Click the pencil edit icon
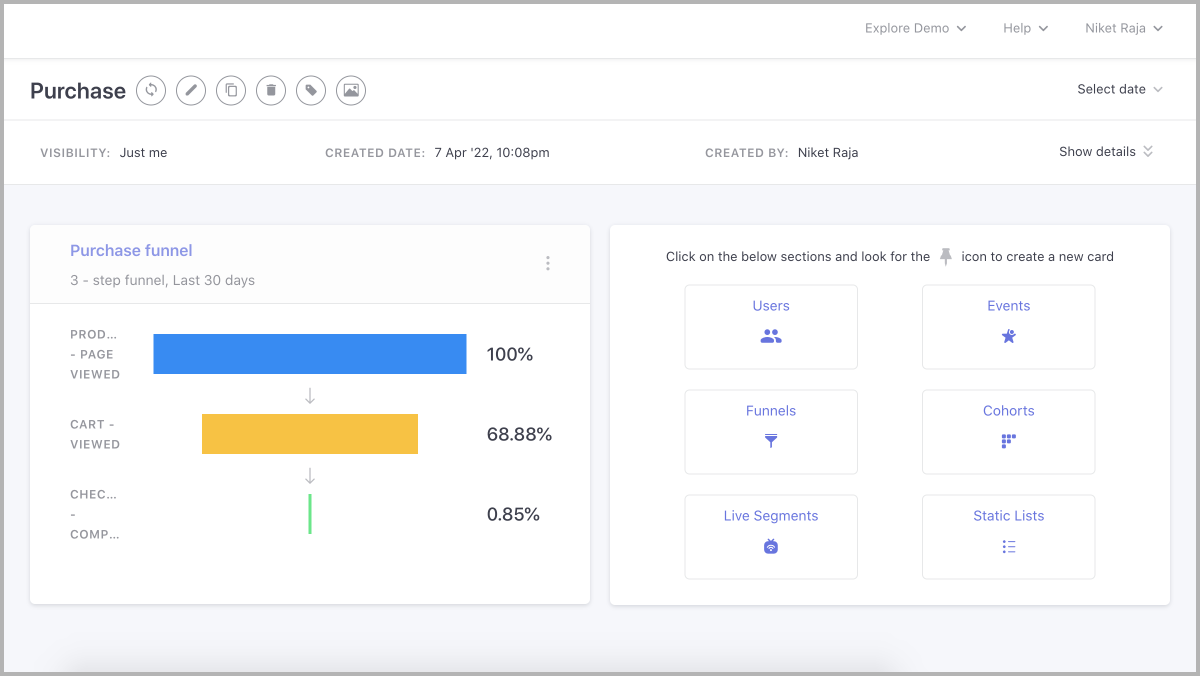1200x676 pixels. pyautogui.click(x=191, y=91)
